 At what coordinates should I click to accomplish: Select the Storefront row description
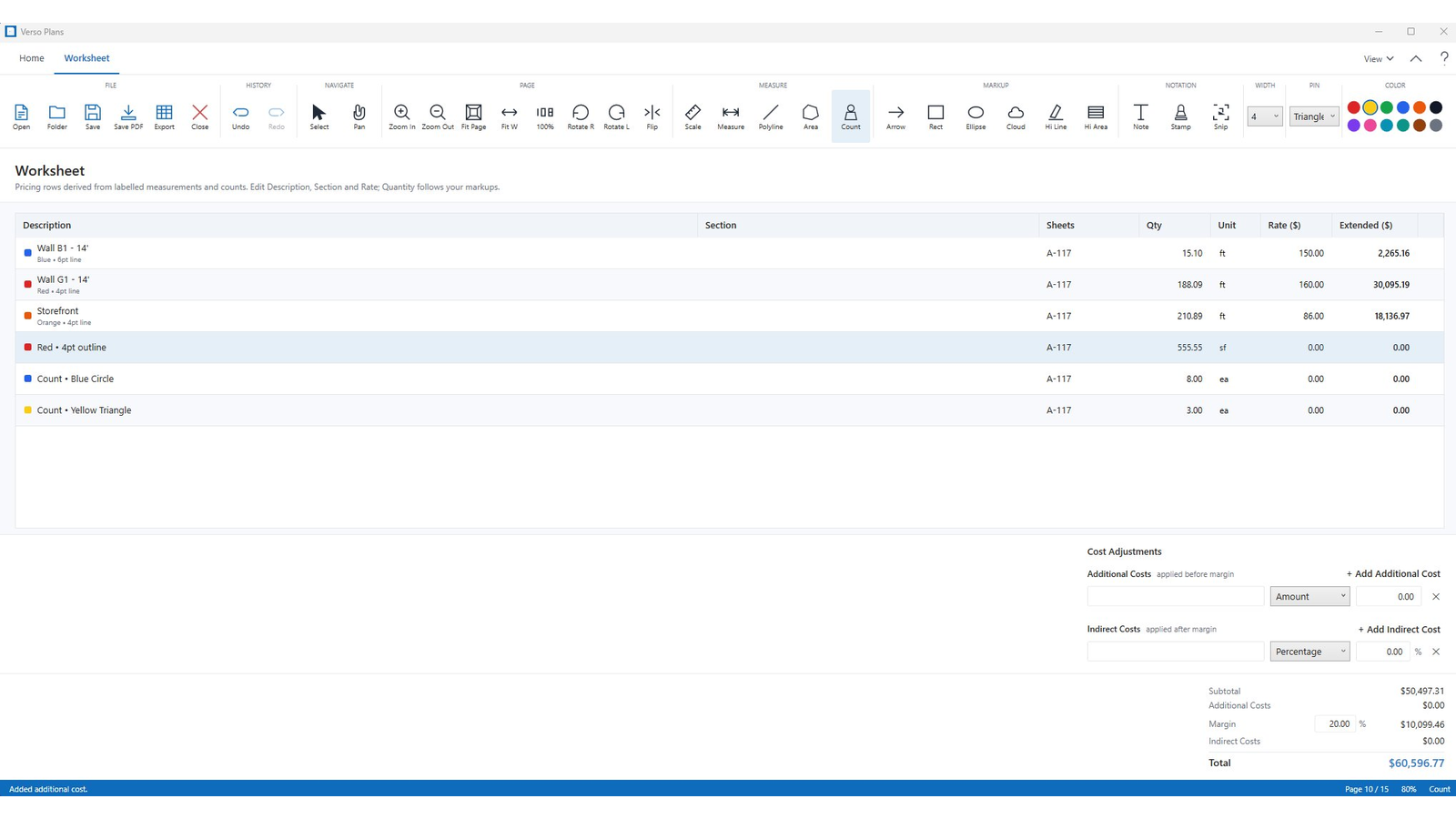pos(57,311)
